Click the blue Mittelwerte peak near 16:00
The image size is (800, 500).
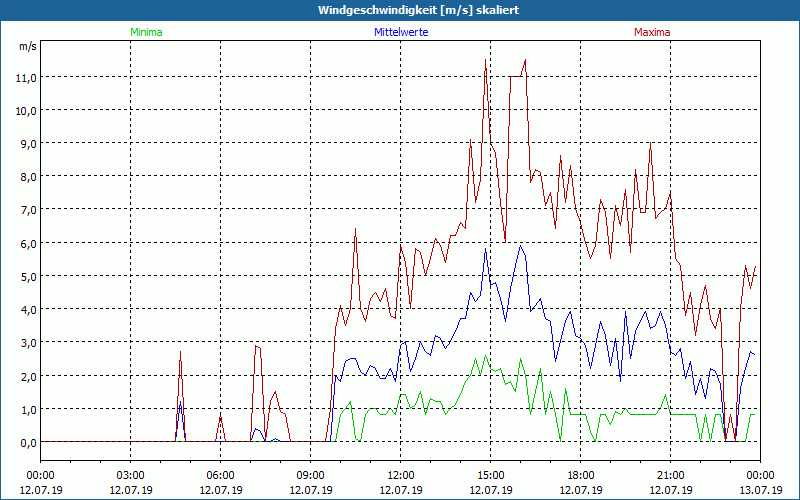(520, 246)
